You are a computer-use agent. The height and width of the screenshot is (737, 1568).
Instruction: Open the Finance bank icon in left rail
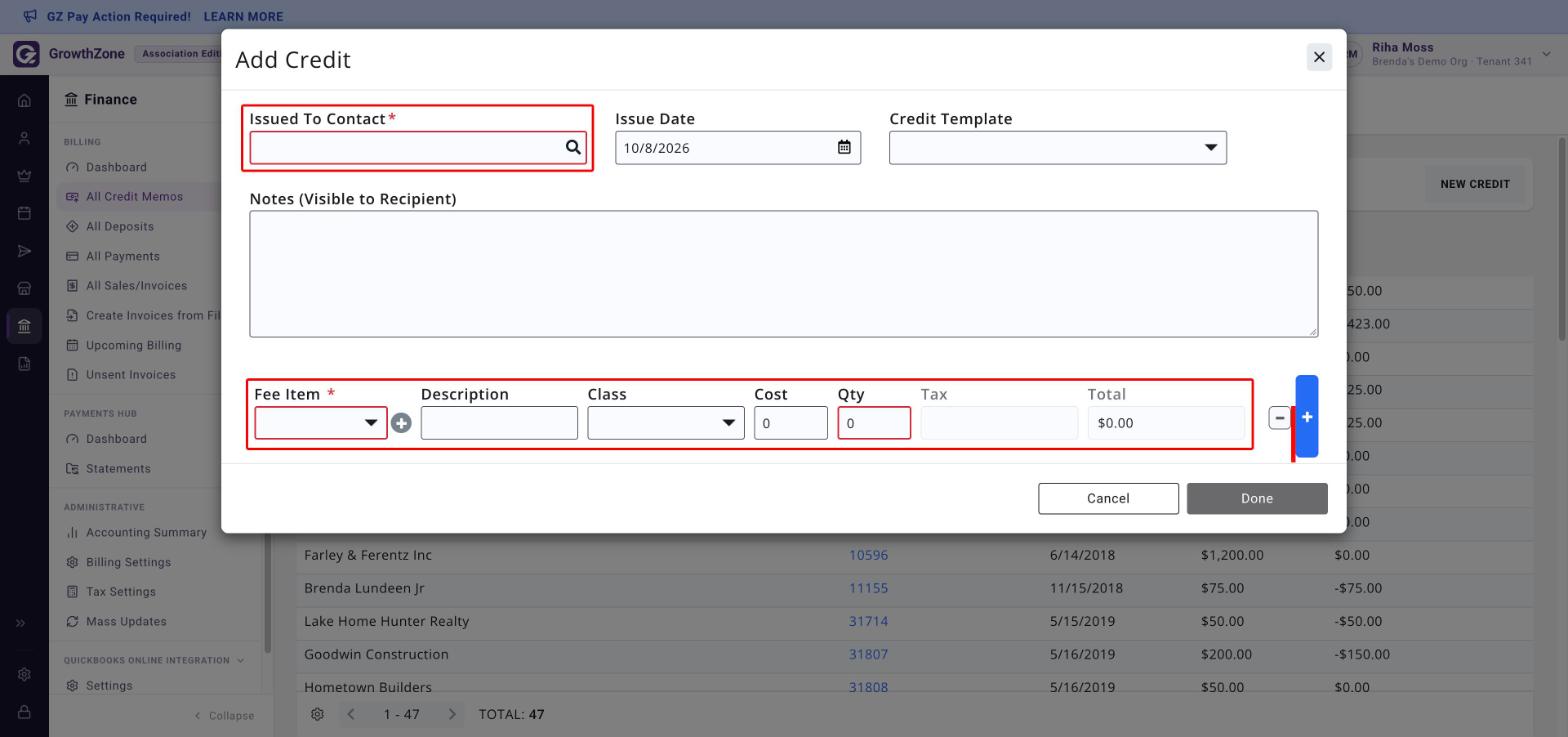coord(24,326)
